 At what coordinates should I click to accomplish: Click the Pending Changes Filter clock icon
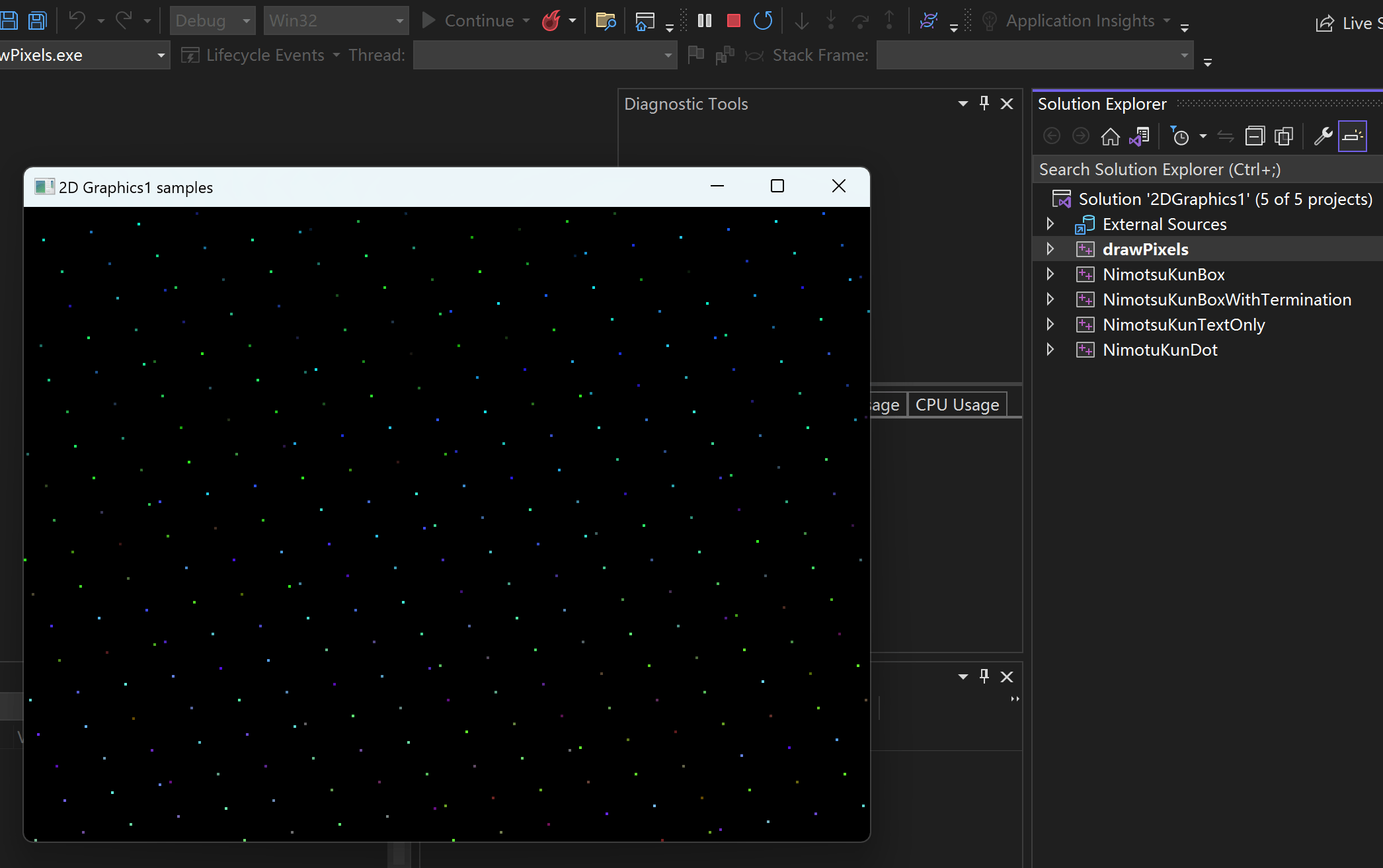pyautogui.click(x=1179, y=136)
